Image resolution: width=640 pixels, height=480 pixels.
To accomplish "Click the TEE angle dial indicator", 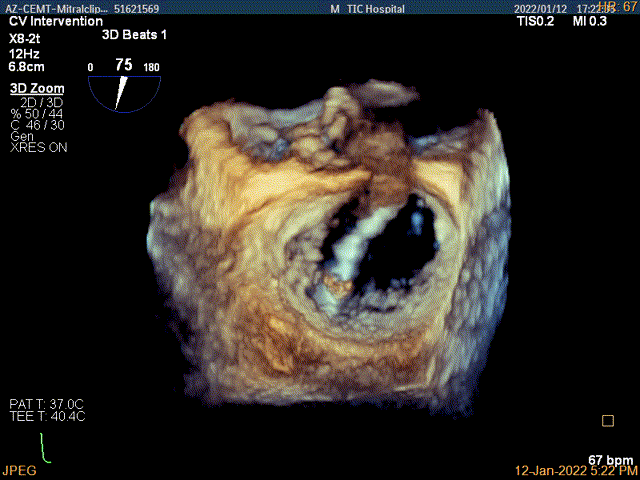I will pyautogui.click(x=124, y=92).
